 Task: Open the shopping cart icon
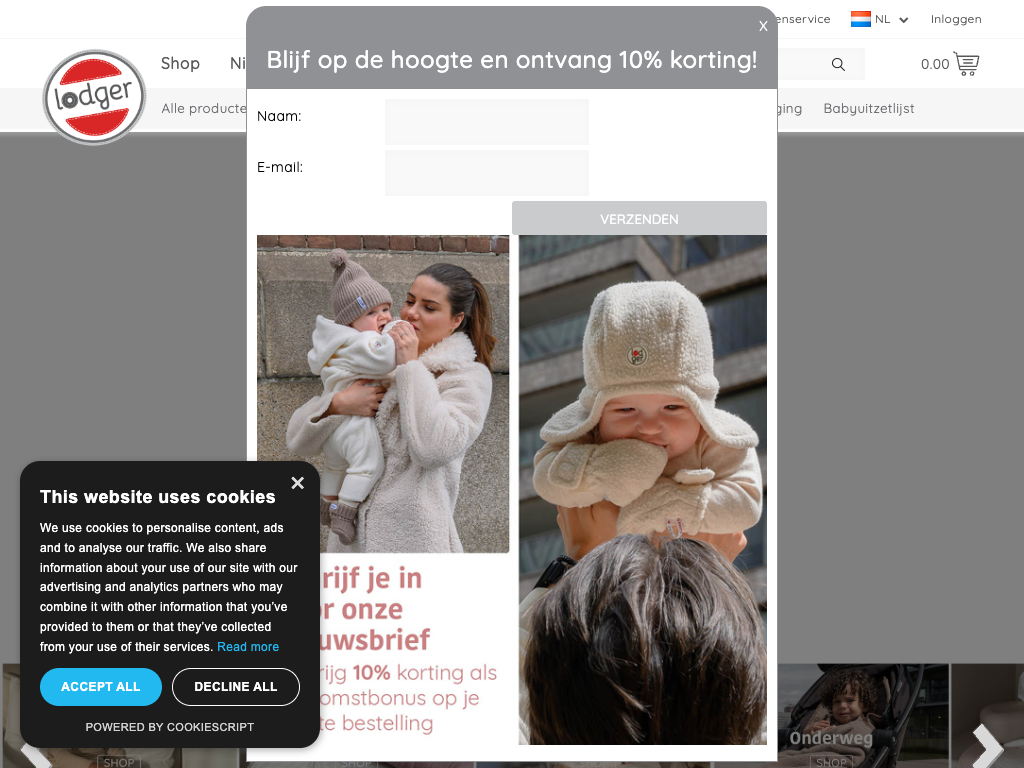965,64
